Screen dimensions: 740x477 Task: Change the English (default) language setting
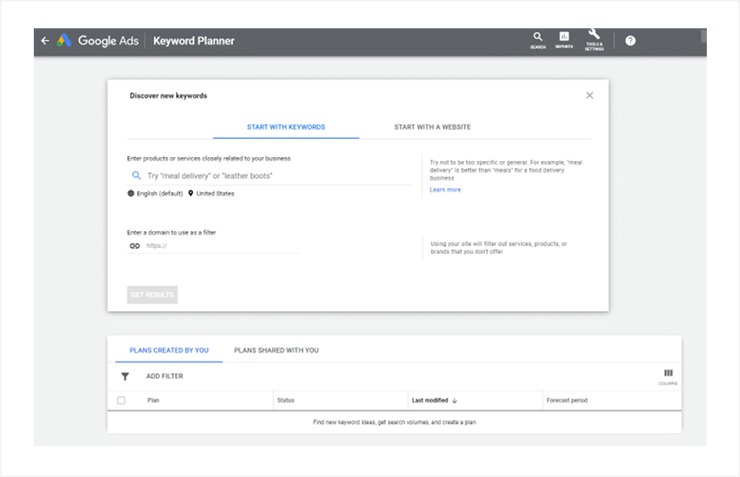pos(155,193)
